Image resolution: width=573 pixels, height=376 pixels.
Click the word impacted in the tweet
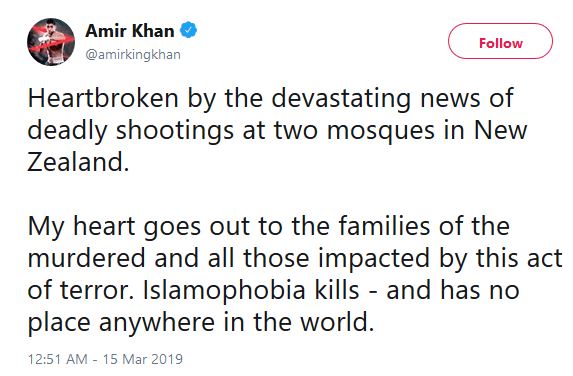(x=374, y=258)
